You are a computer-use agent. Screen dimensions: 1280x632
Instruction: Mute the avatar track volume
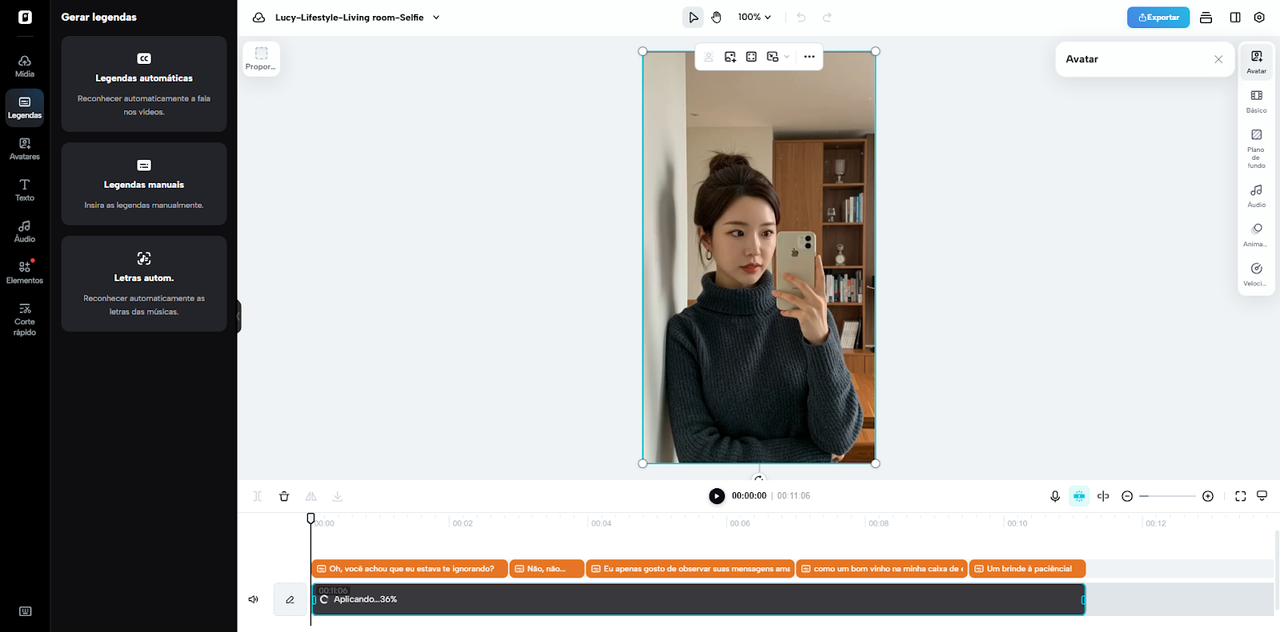point(254,599)
